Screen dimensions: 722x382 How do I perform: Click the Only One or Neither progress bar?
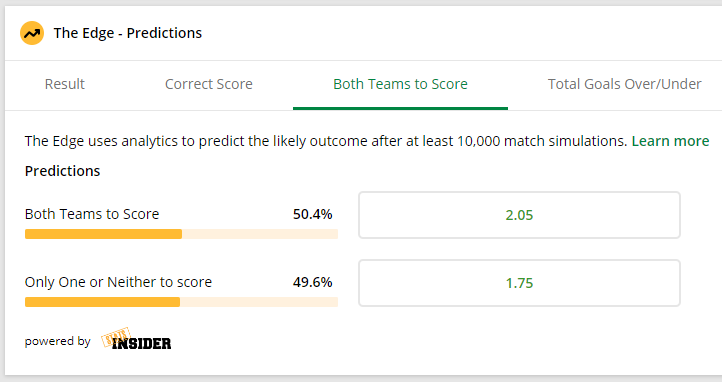coord(181,302)
